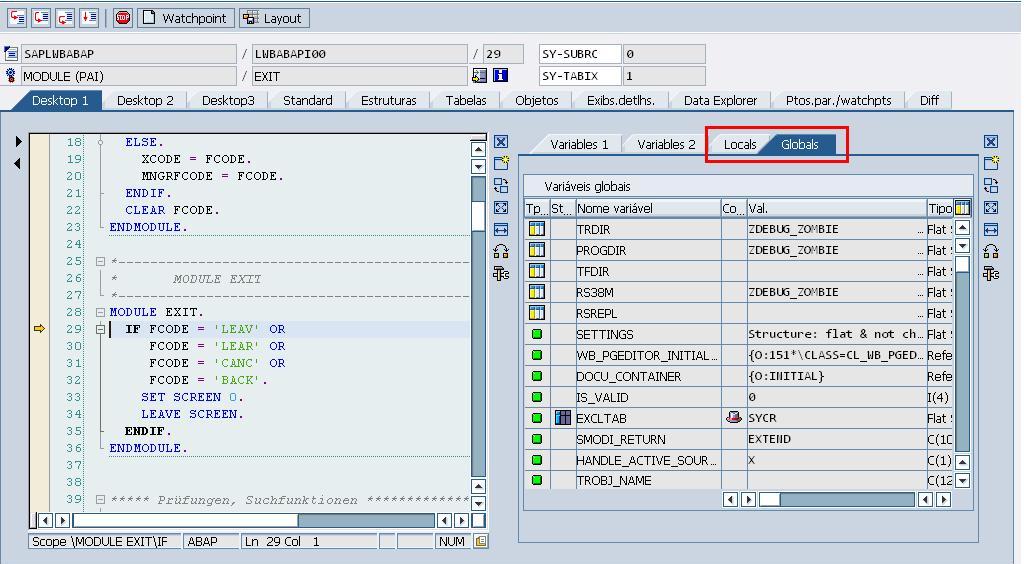
Task: Click the red stop breakpoint icon
Action: click(x=123, y=18)
